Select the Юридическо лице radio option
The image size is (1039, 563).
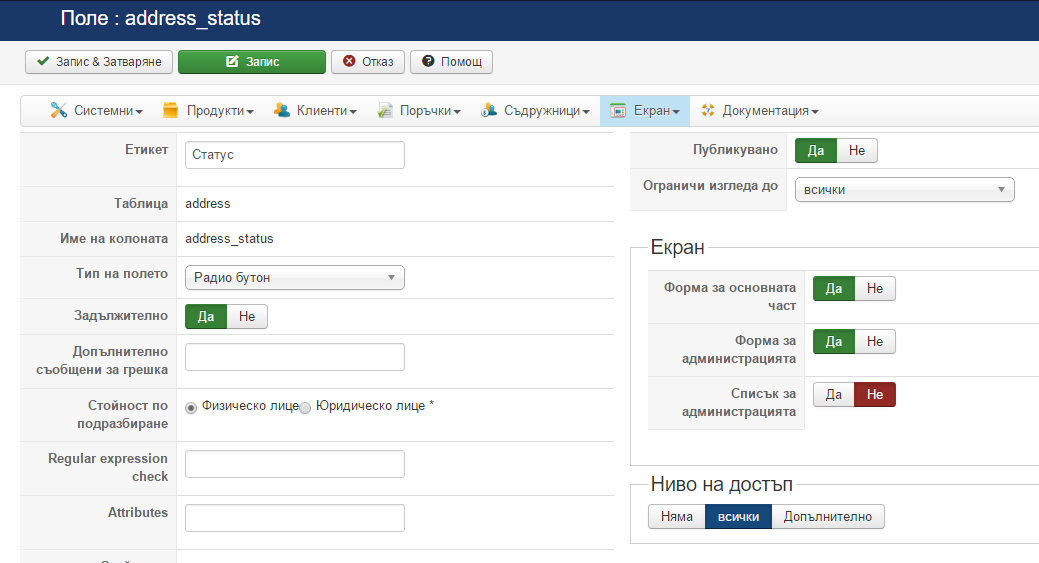click(306, 407)
